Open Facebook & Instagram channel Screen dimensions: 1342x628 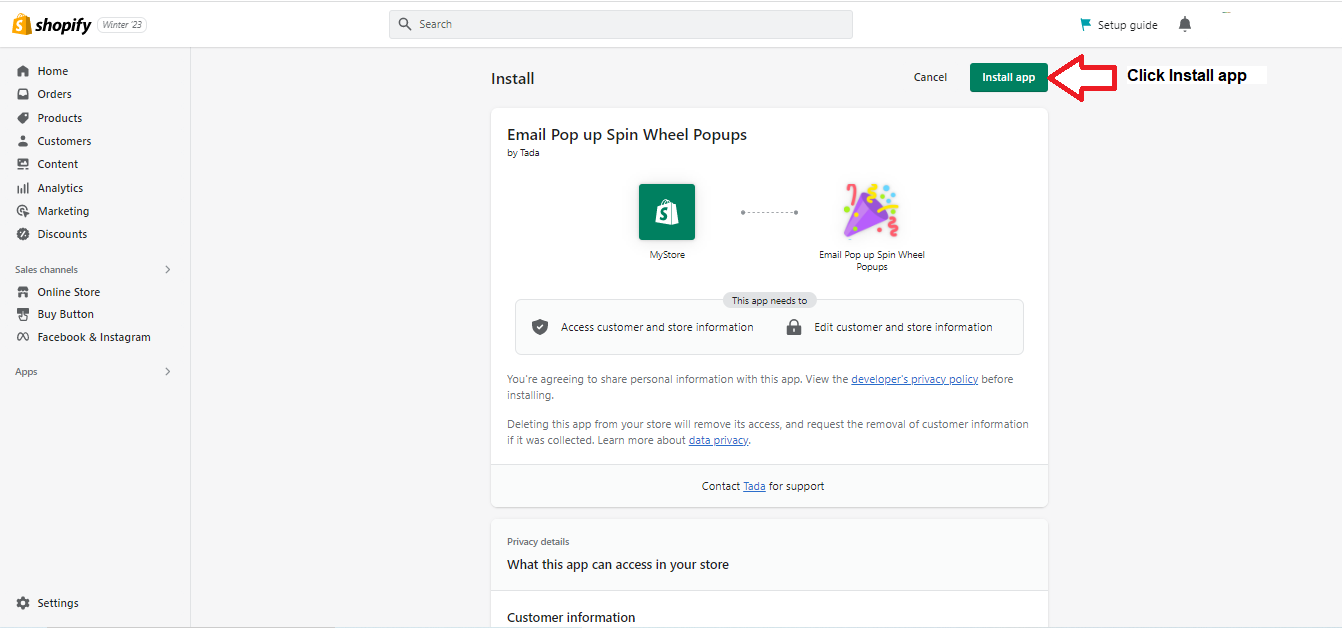tap(94, 337)
